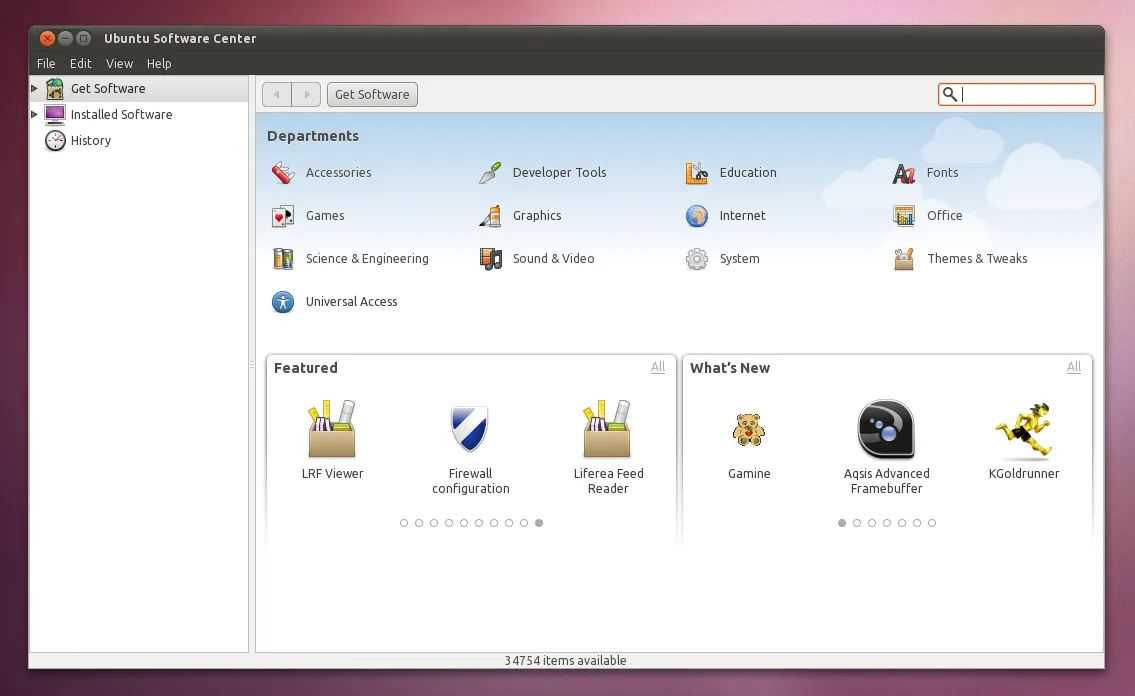Select second pagination dot in What's New
This screenshot has height=696, width=1135.
857,523
